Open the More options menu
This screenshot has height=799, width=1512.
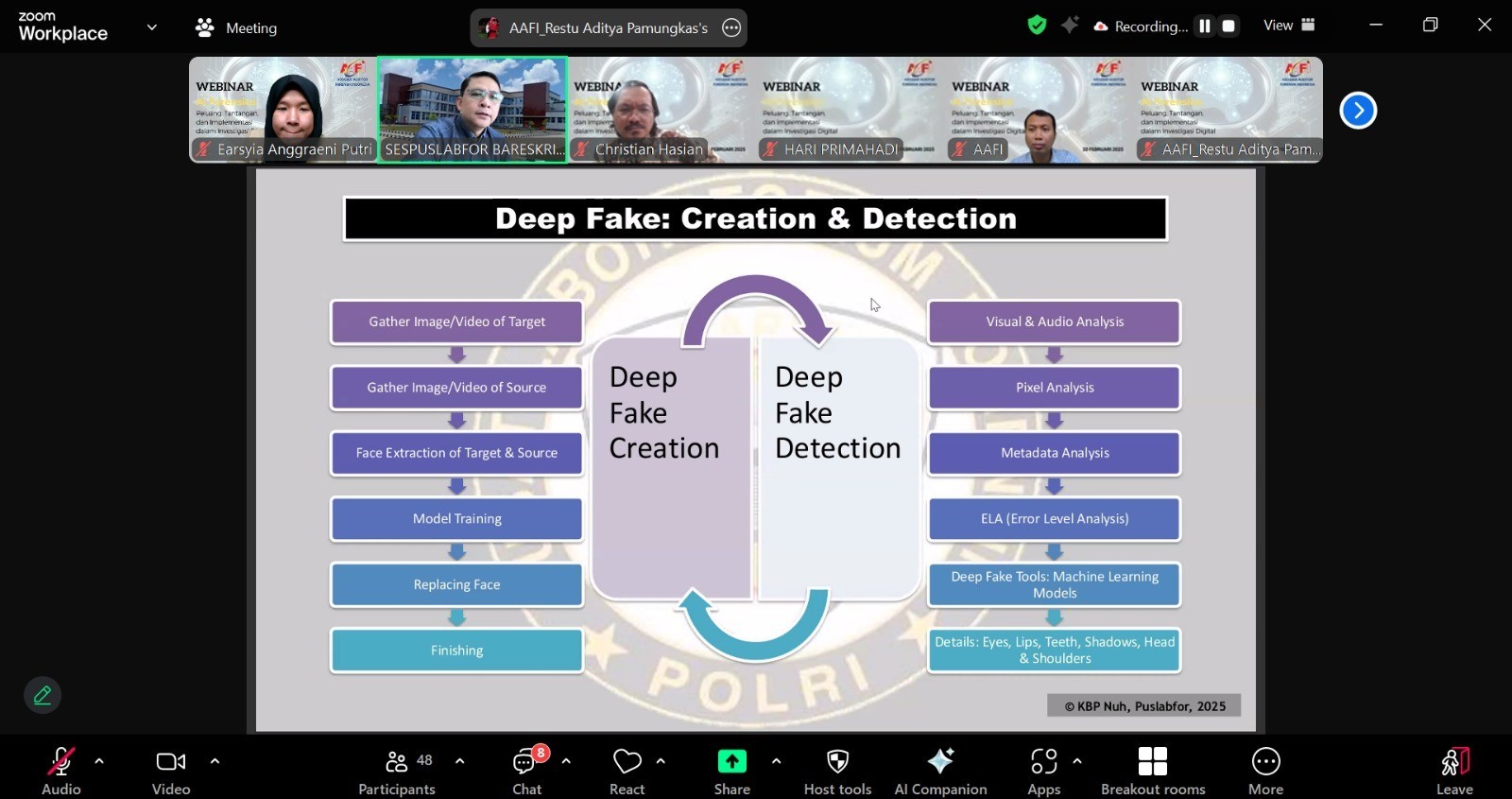click(x=1265, y=771)
